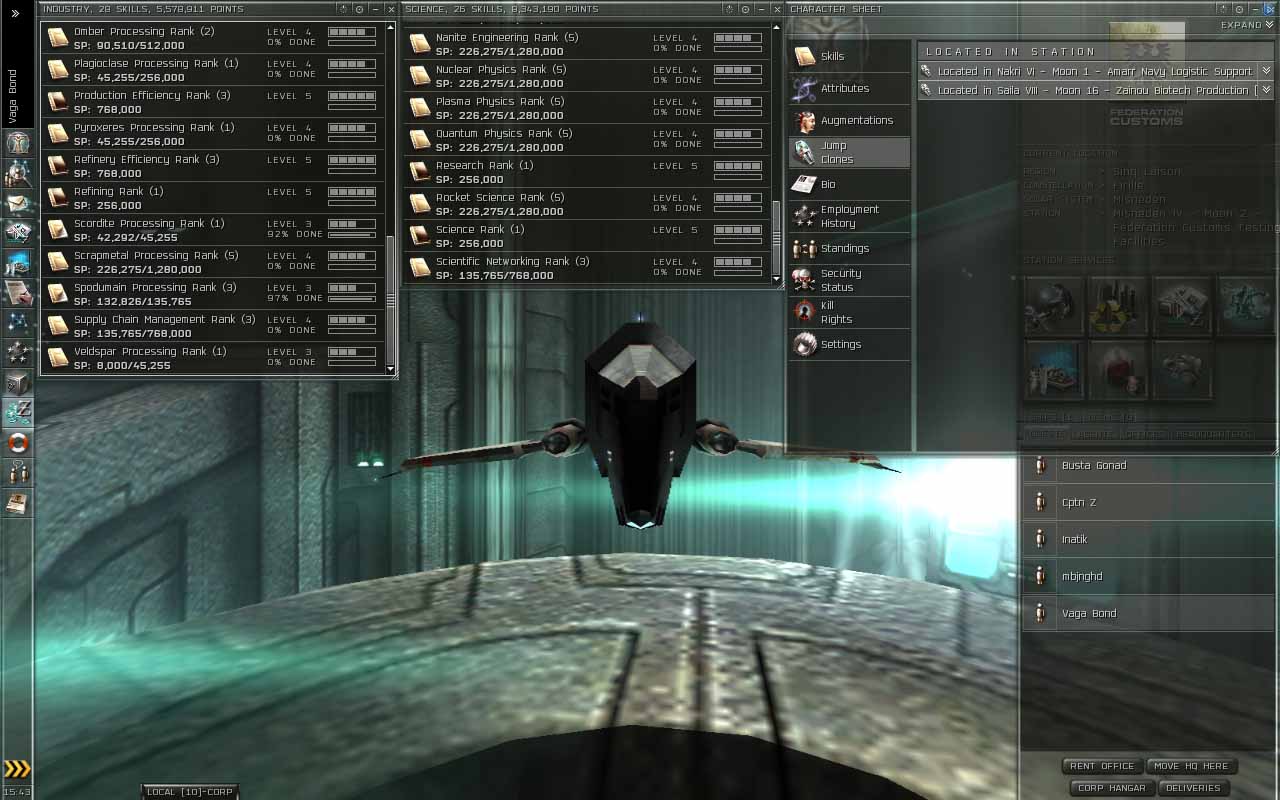
Task: Click the Production Efficiency skill book icon
Action: pos(58,102)
